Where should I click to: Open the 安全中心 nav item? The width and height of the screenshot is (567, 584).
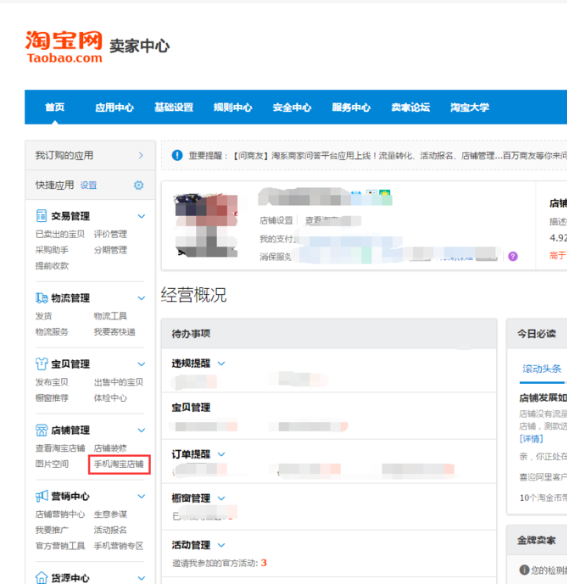coord(292,108)
